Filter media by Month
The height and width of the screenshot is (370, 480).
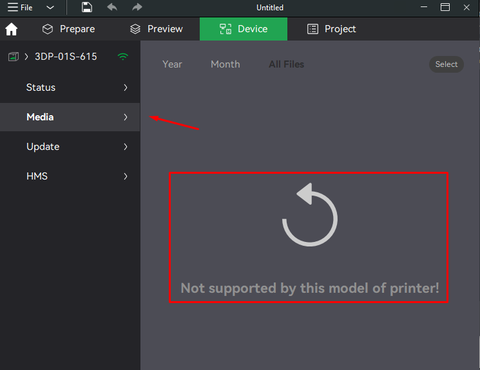225,64
